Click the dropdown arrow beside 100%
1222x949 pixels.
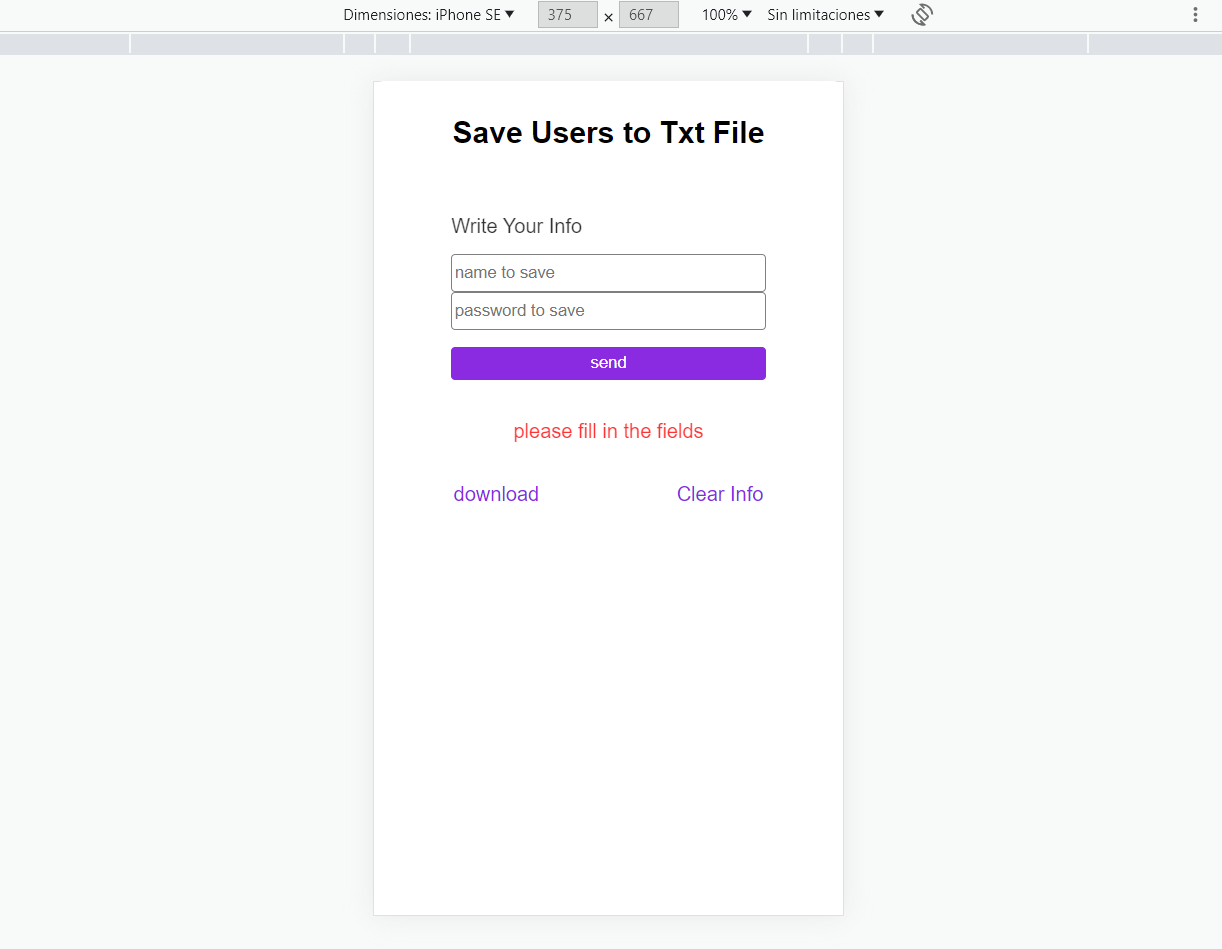point(747,14)
